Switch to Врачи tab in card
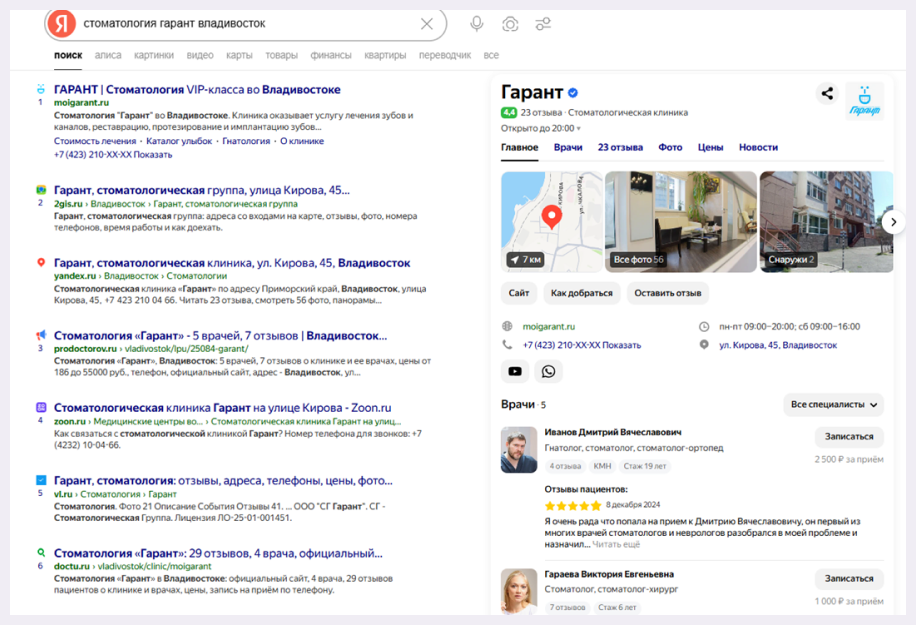916x625 pixels. tap(568, 147)
